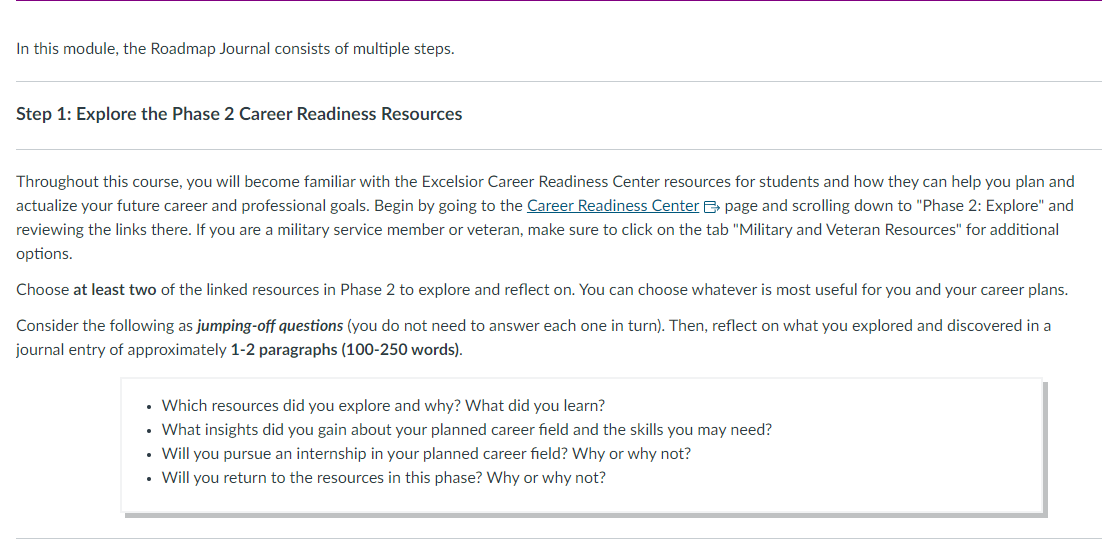Click the external link icon after Career Readiness Center
Screen dimensions: 1105x547
[710, 207]
